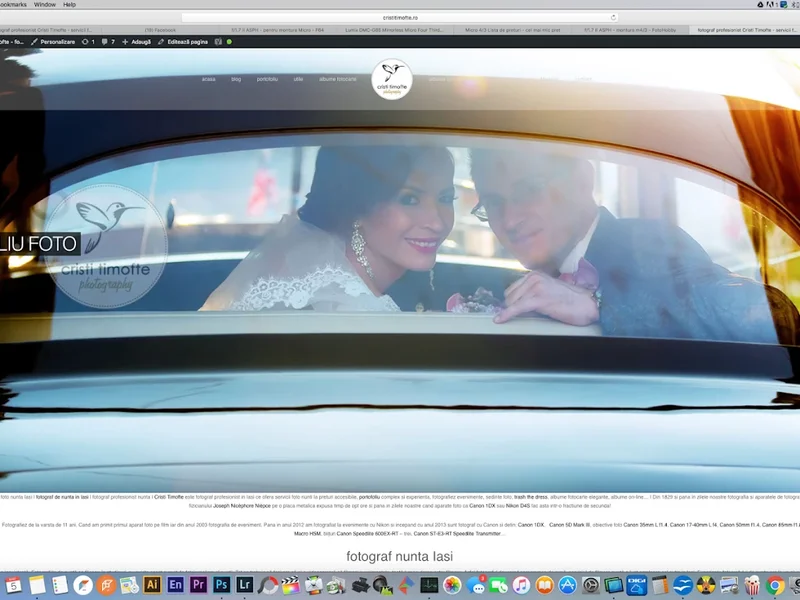Open the portofoliu navigation link
Screen dimensions: 800x600
click(x=267, y=79)
